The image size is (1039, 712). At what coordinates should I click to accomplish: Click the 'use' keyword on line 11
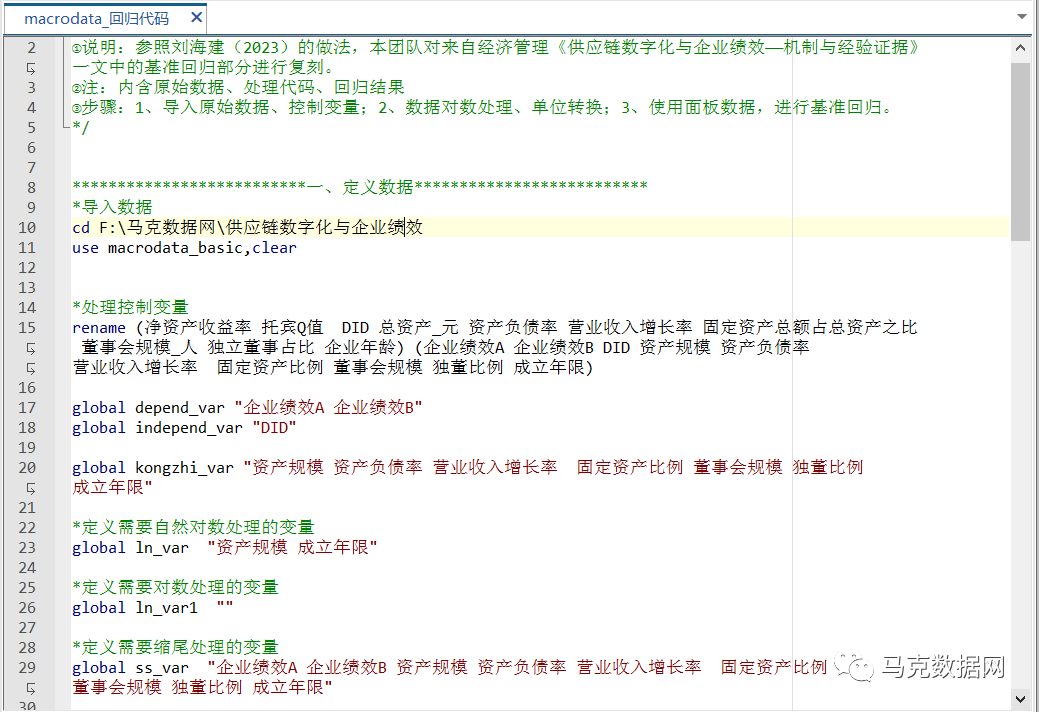85,248
